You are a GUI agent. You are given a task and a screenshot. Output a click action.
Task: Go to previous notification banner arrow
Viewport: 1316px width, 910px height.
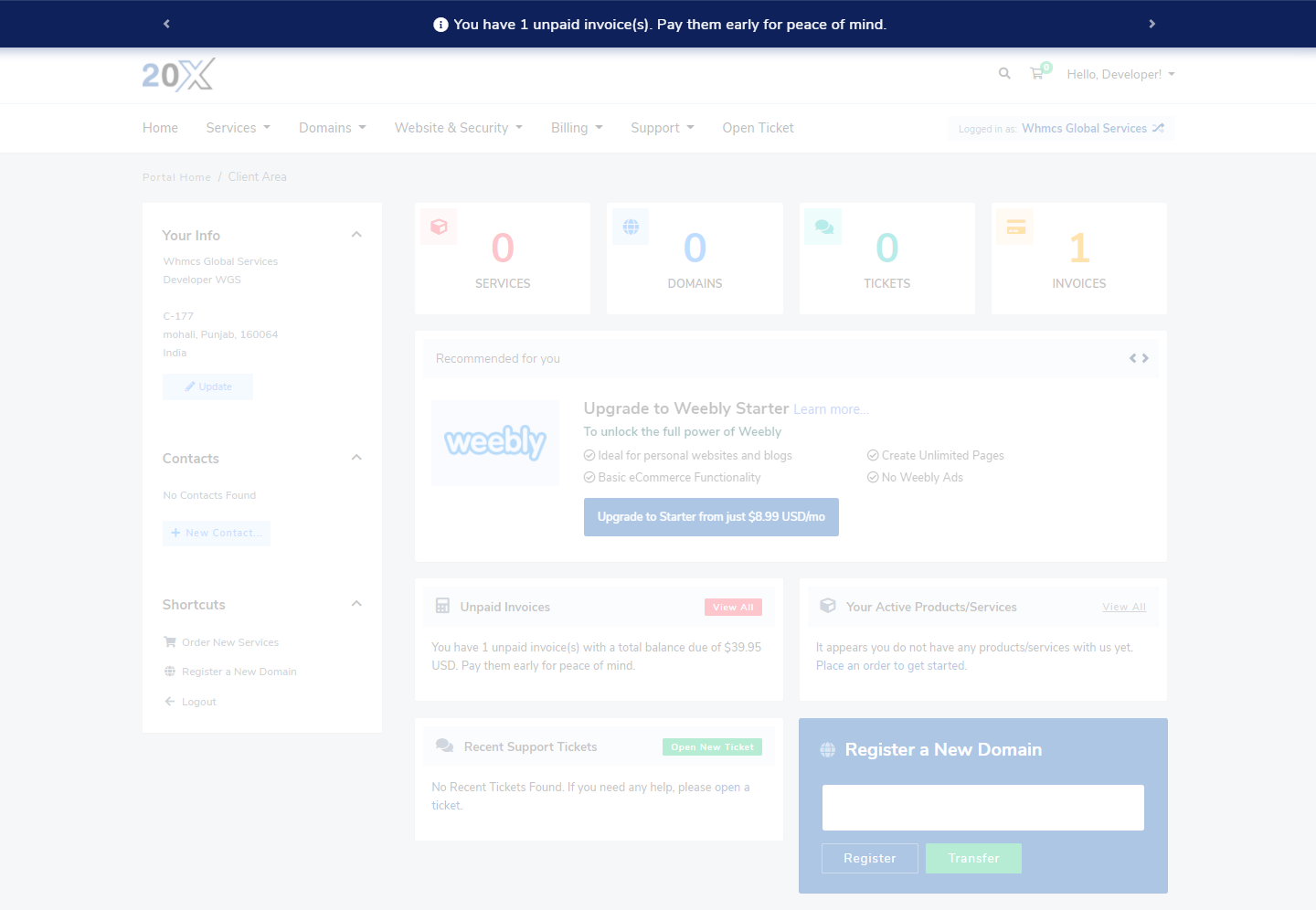(166, 24)
